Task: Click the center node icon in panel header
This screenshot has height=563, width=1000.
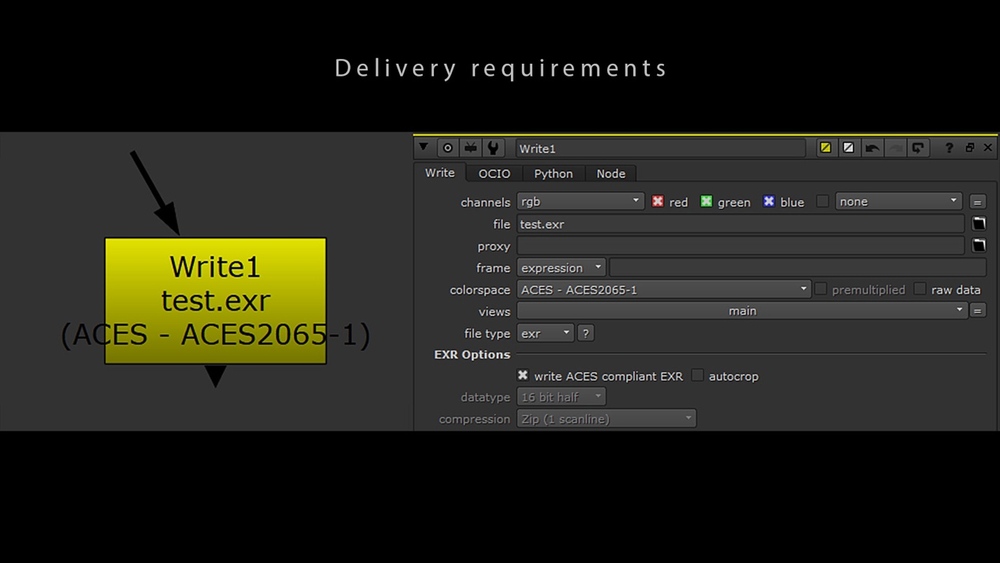Action: (448, 148)
